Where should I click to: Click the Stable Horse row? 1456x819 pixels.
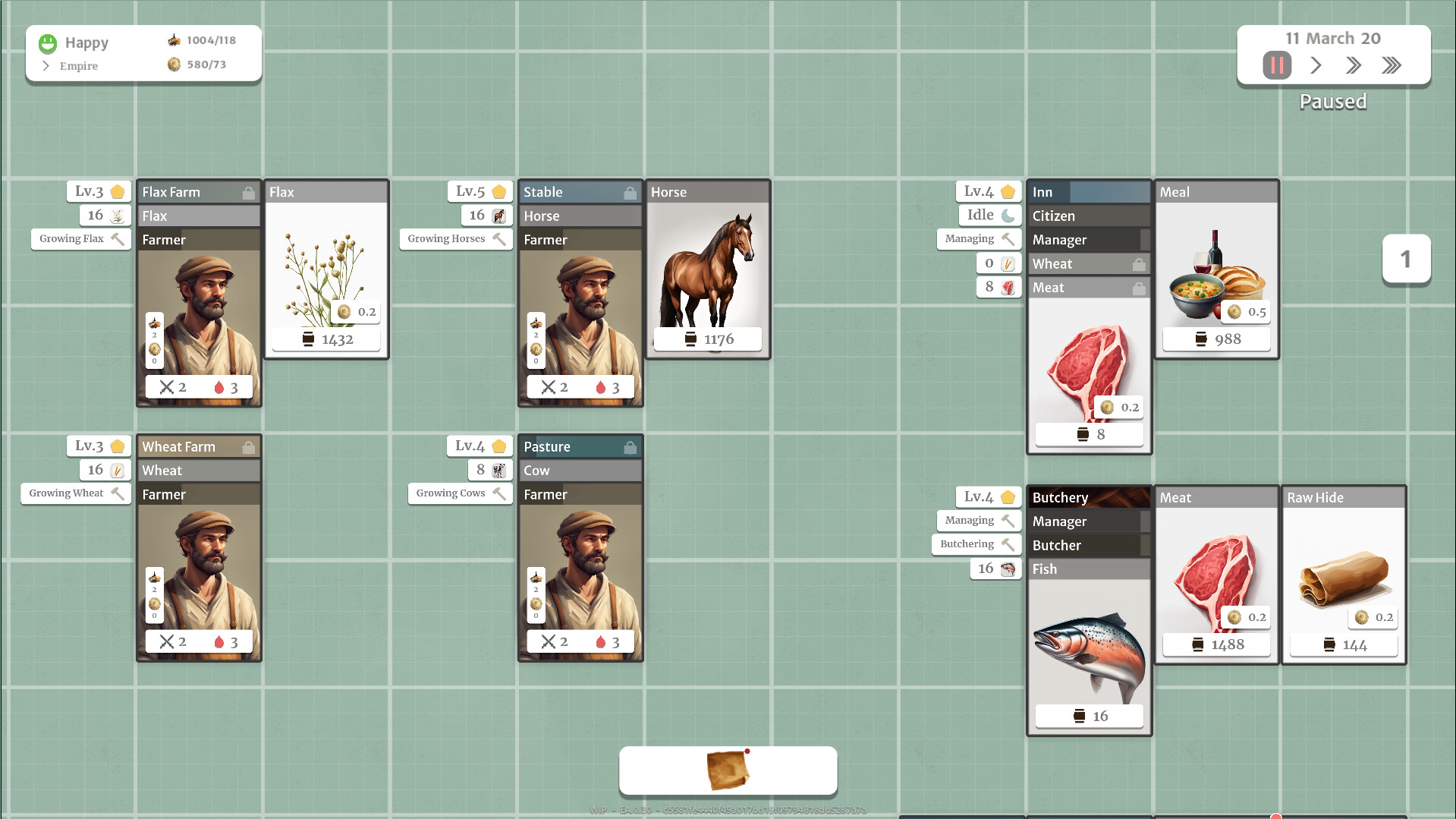click(x=580, y=216)
